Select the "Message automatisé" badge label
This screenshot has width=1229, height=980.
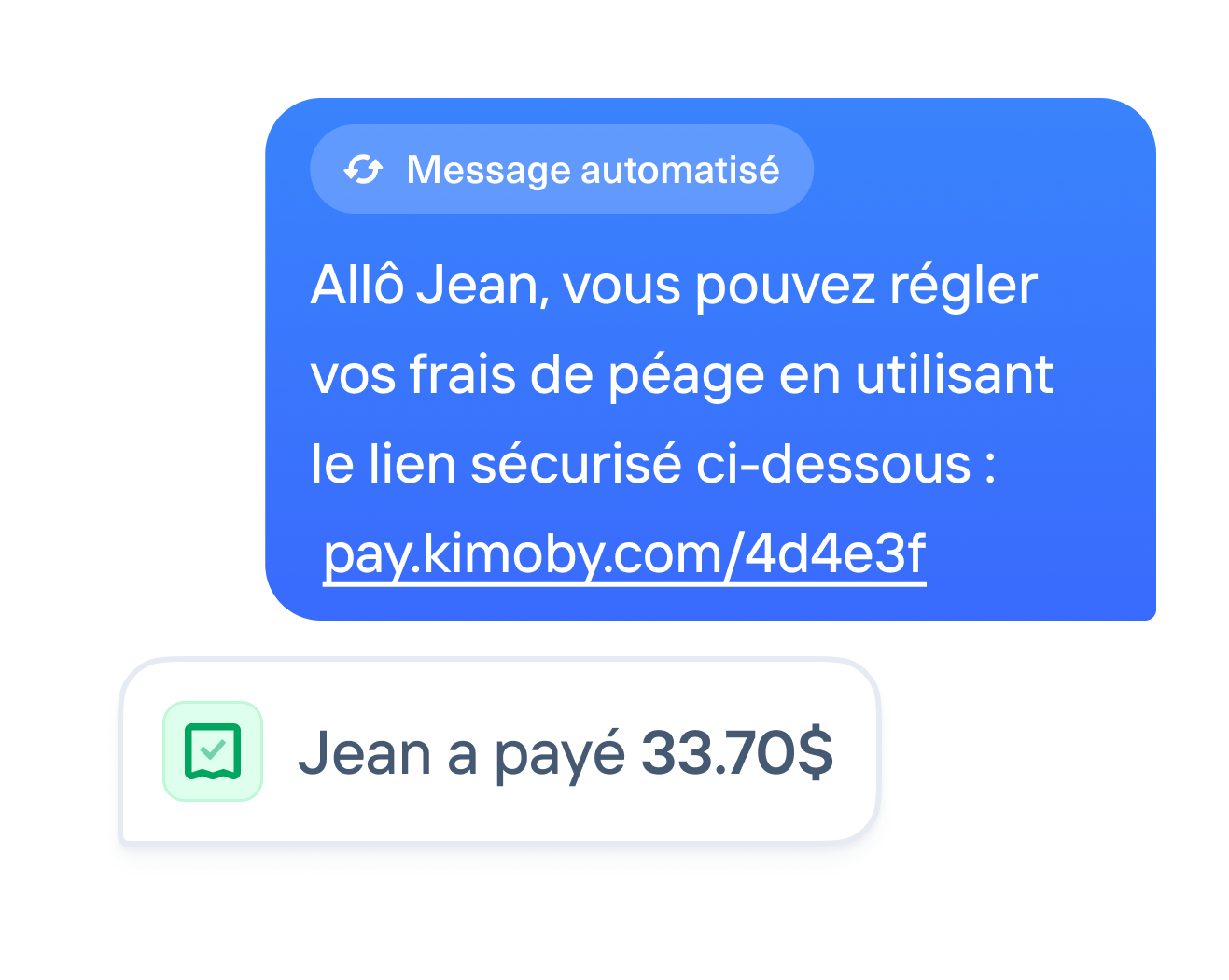562,169
